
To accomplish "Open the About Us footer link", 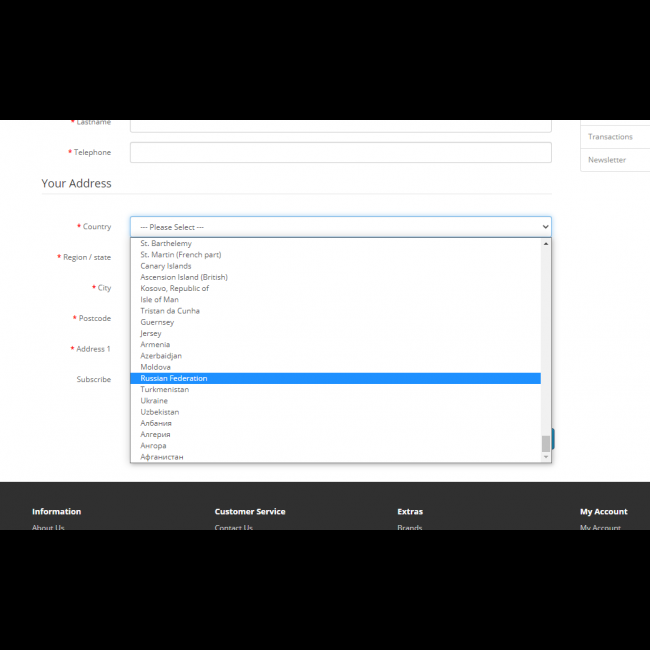I will pos(48,527).
